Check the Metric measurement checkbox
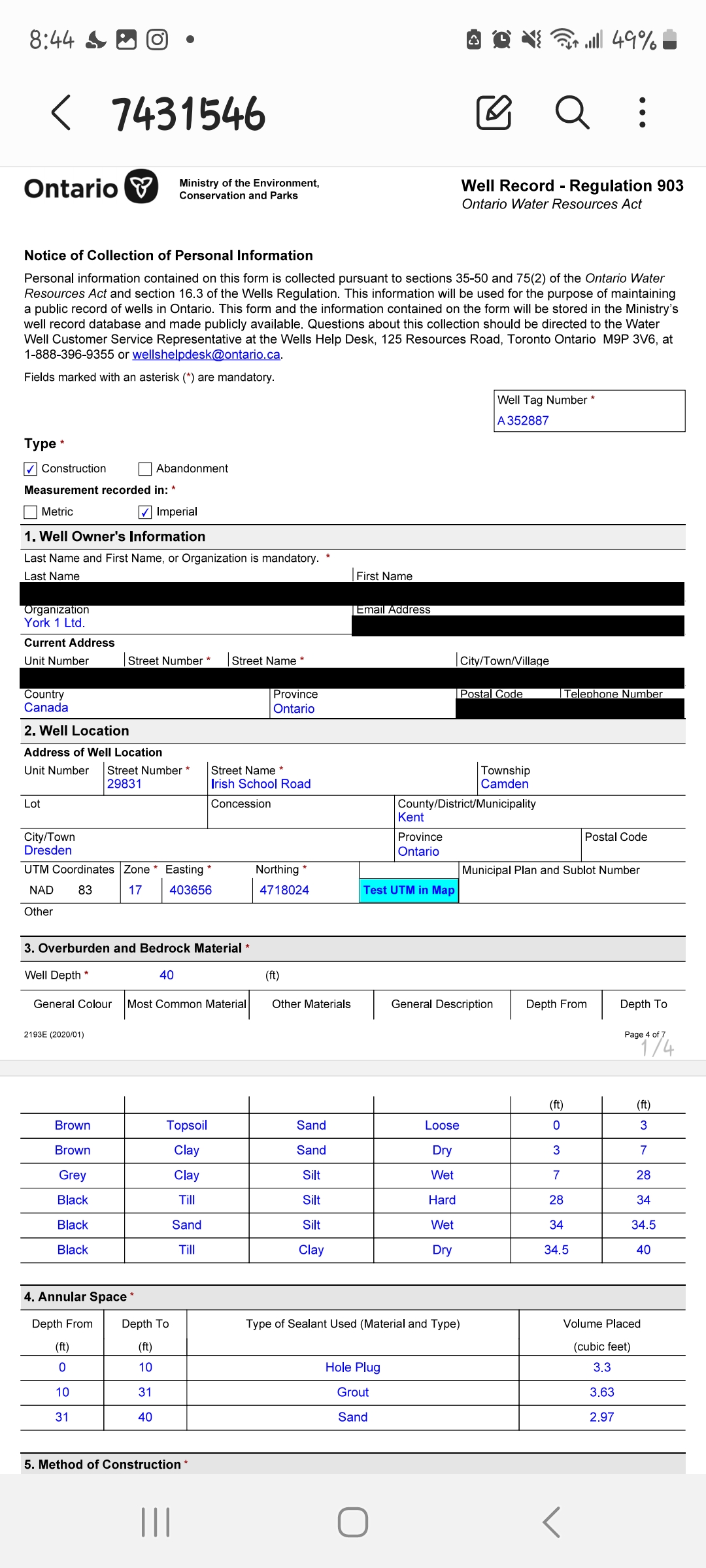Image resolution: width=706 pixels, height=1568 pixels. pos(31,512)
